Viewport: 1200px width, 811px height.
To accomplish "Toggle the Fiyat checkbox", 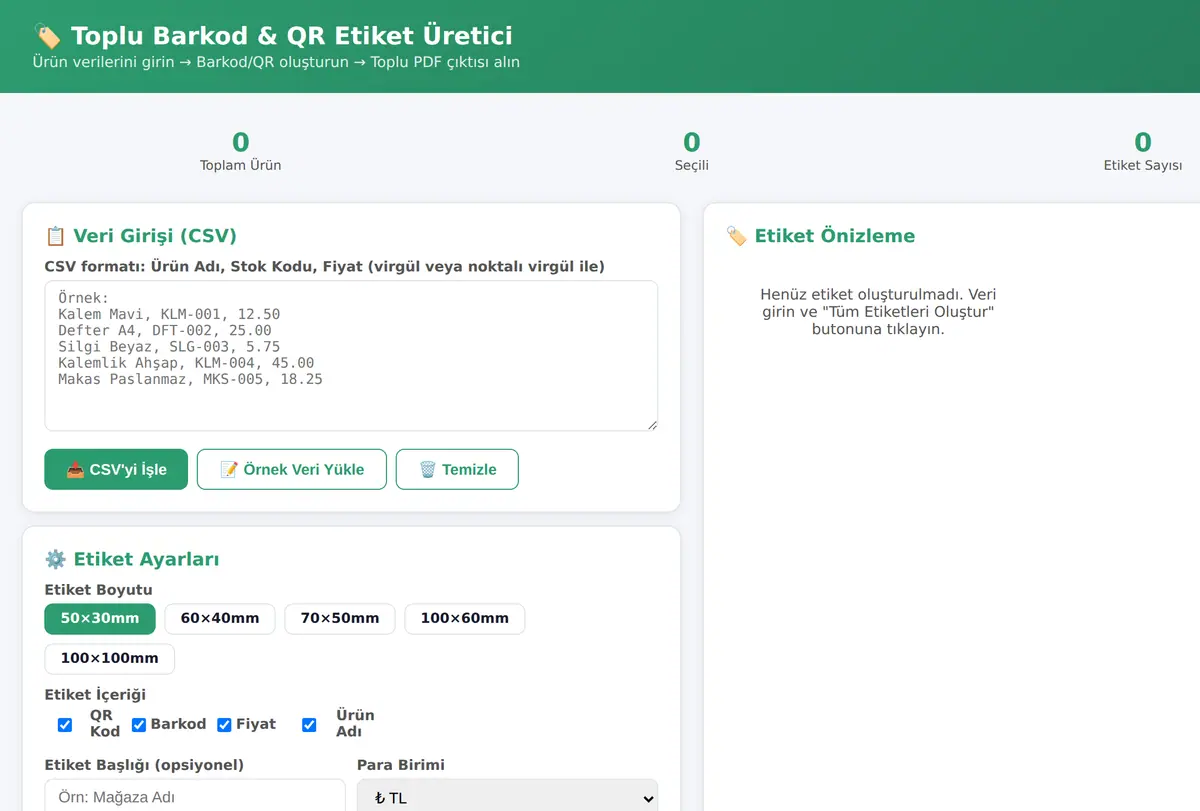I will [224, 725].
